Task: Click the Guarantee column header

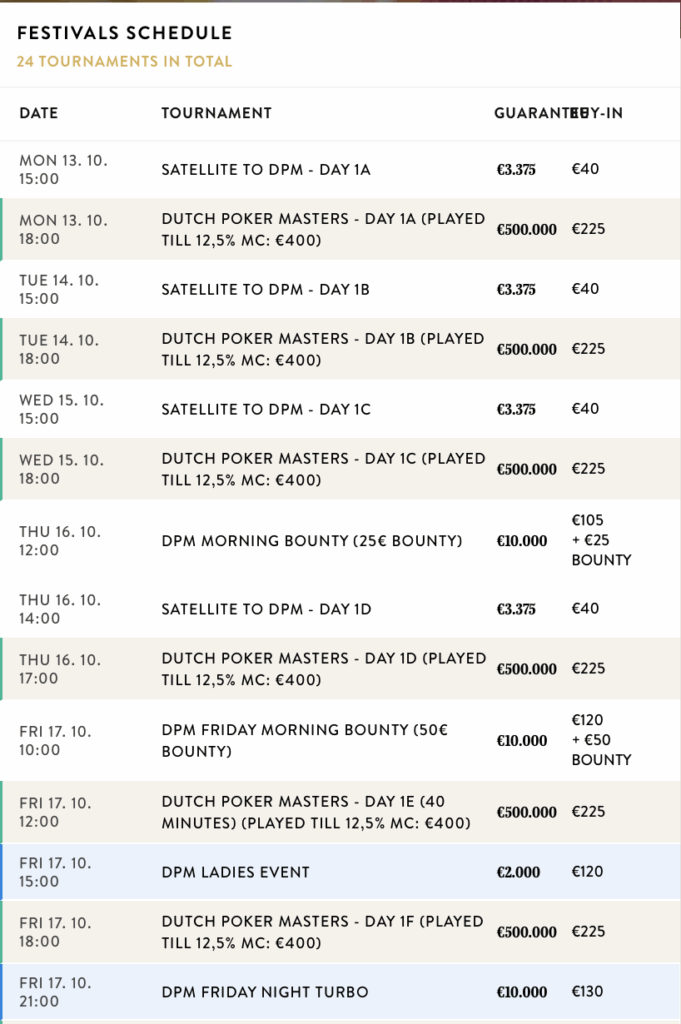Action: (x=530, y=113)
